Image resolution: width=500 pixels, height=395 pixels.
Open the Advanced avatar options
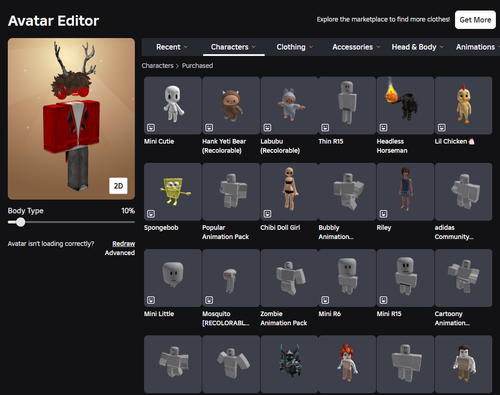120,253
